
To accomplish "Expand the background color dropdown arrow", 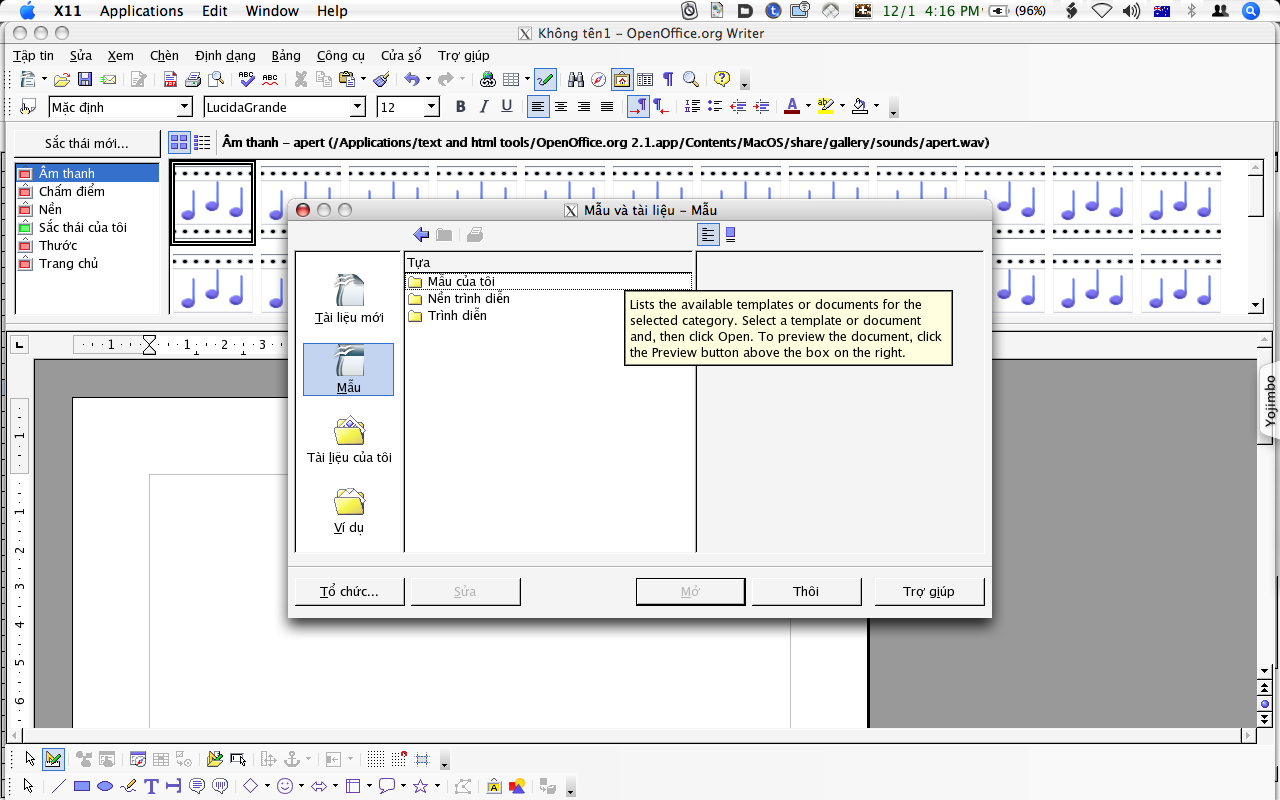I will tap(876, 107).
